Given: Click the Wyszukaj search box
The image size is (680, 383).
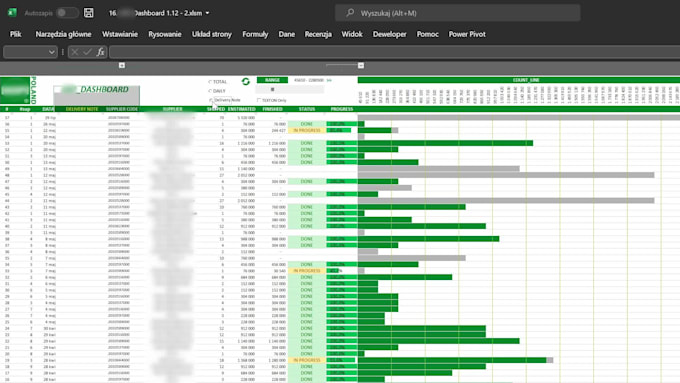Looking at the screenshot, I should click(458, 13).
